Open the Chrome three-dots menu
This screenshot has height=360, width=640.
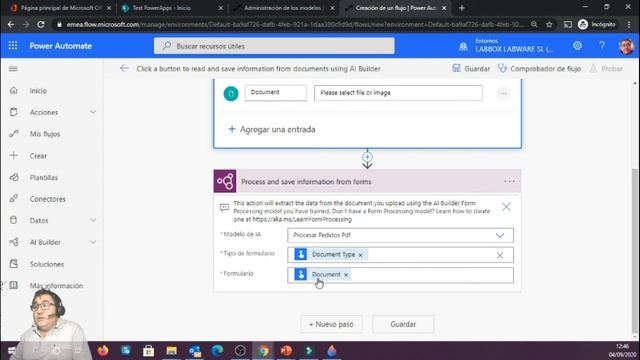[x=629, y=24]
